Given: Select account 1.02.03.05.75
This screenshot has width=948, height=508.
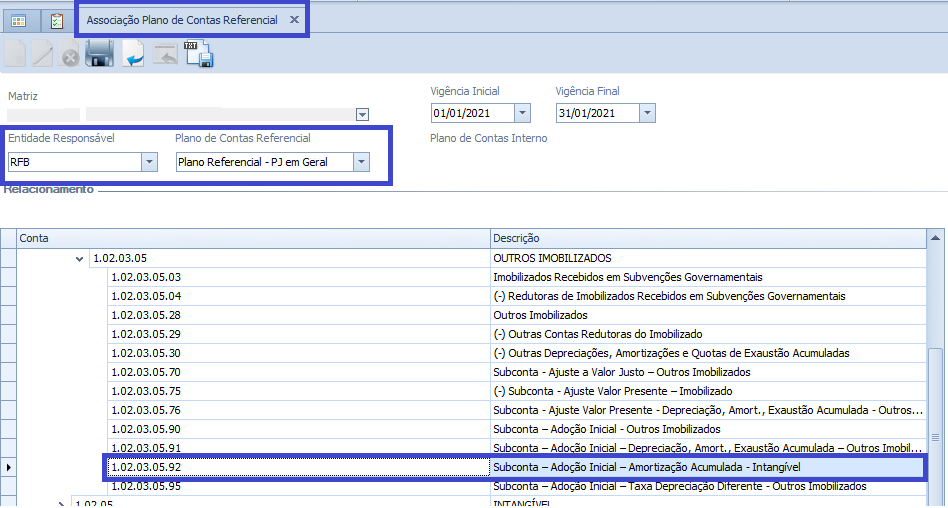Looking at the screenshot, I should (299, 391).
